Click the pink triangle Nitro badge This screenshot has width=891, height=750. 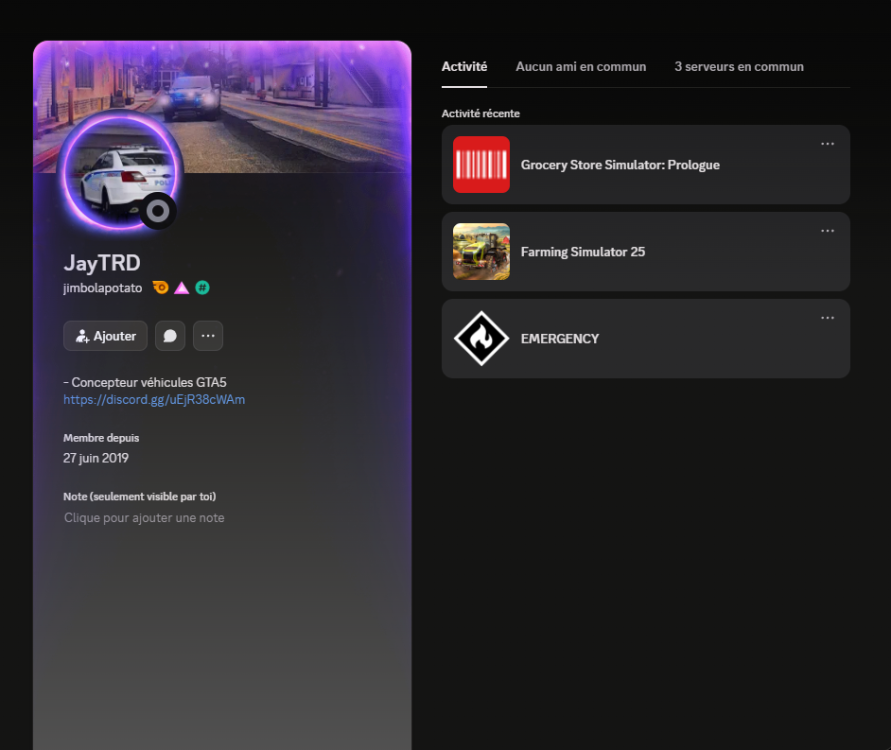point(181,288)
